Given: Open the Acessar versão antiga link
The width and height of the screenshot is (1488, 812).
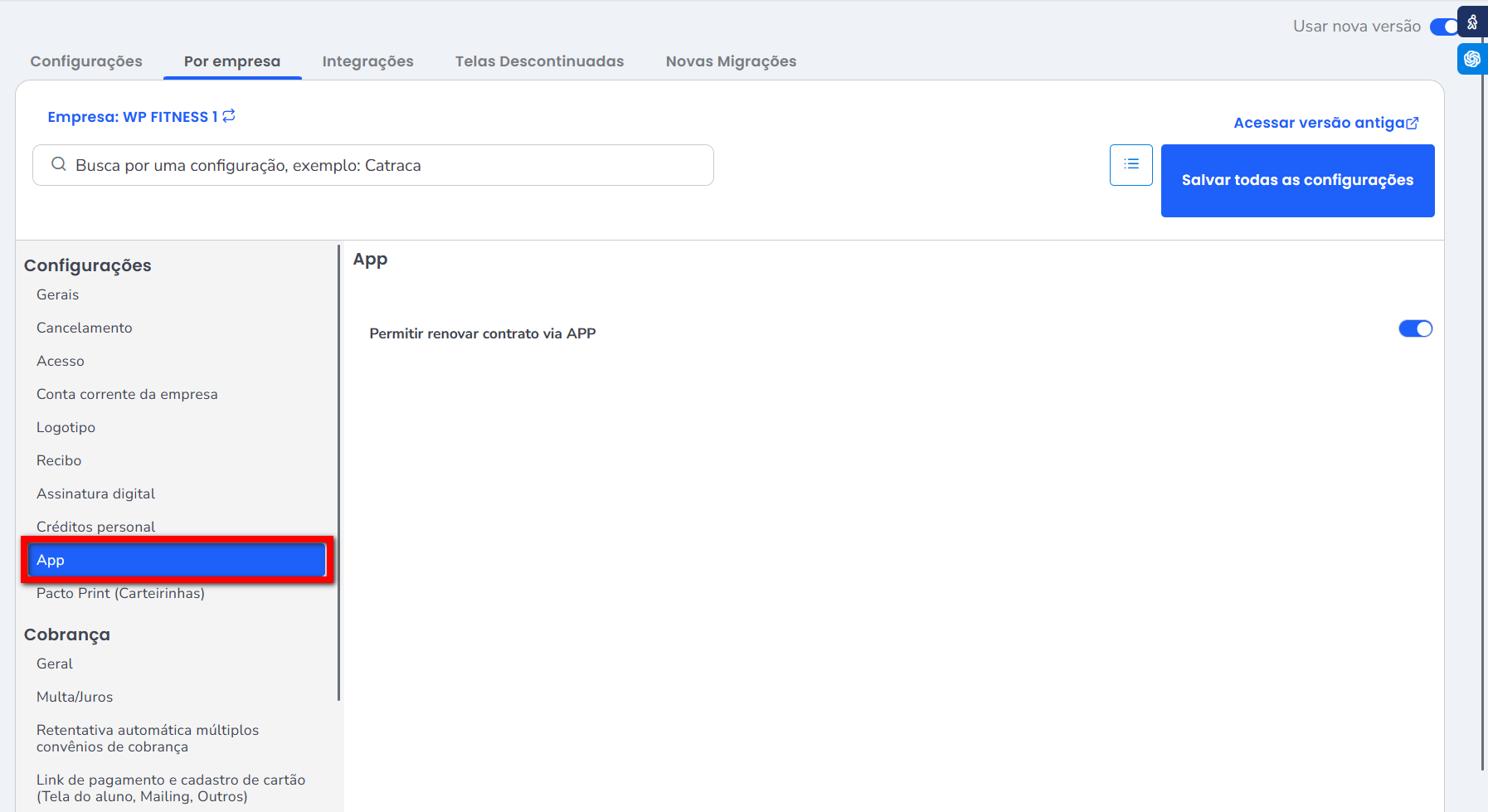Looking at the screenshot, I should pyautogui.click(x=1318, y=123).
